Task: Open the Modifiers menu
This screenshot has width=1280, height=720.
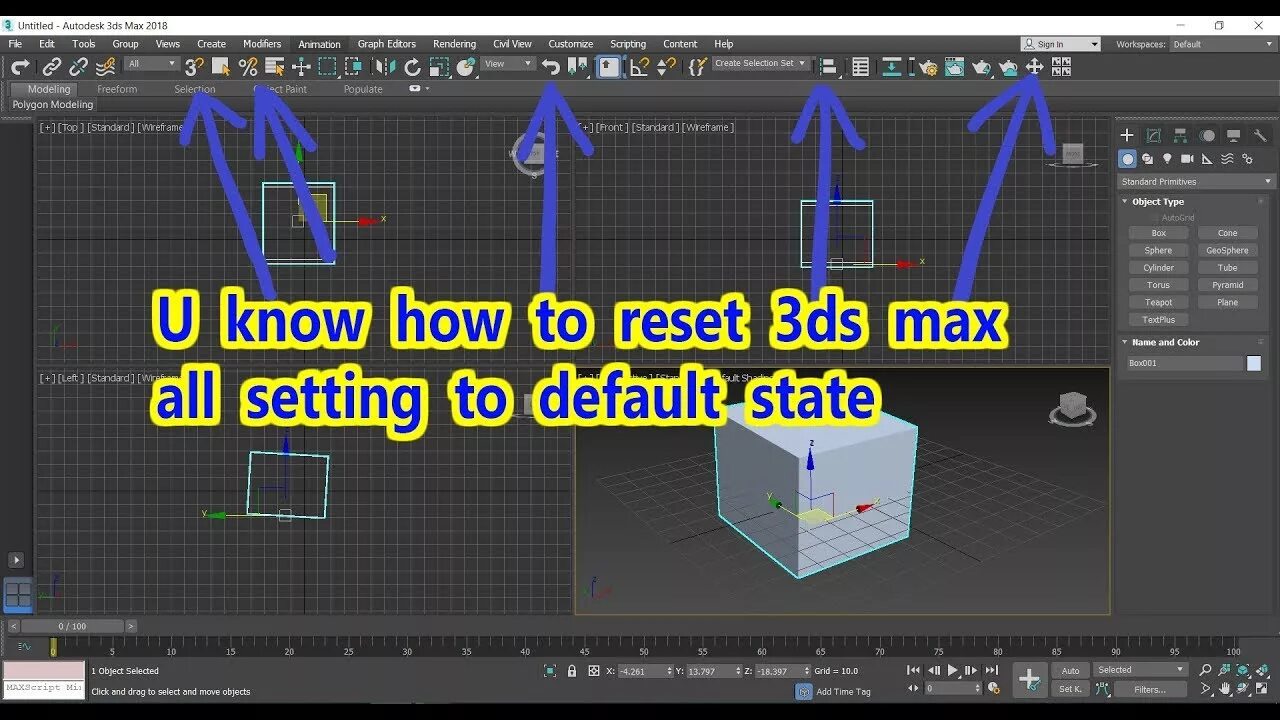Action: [x=262, y=44]
